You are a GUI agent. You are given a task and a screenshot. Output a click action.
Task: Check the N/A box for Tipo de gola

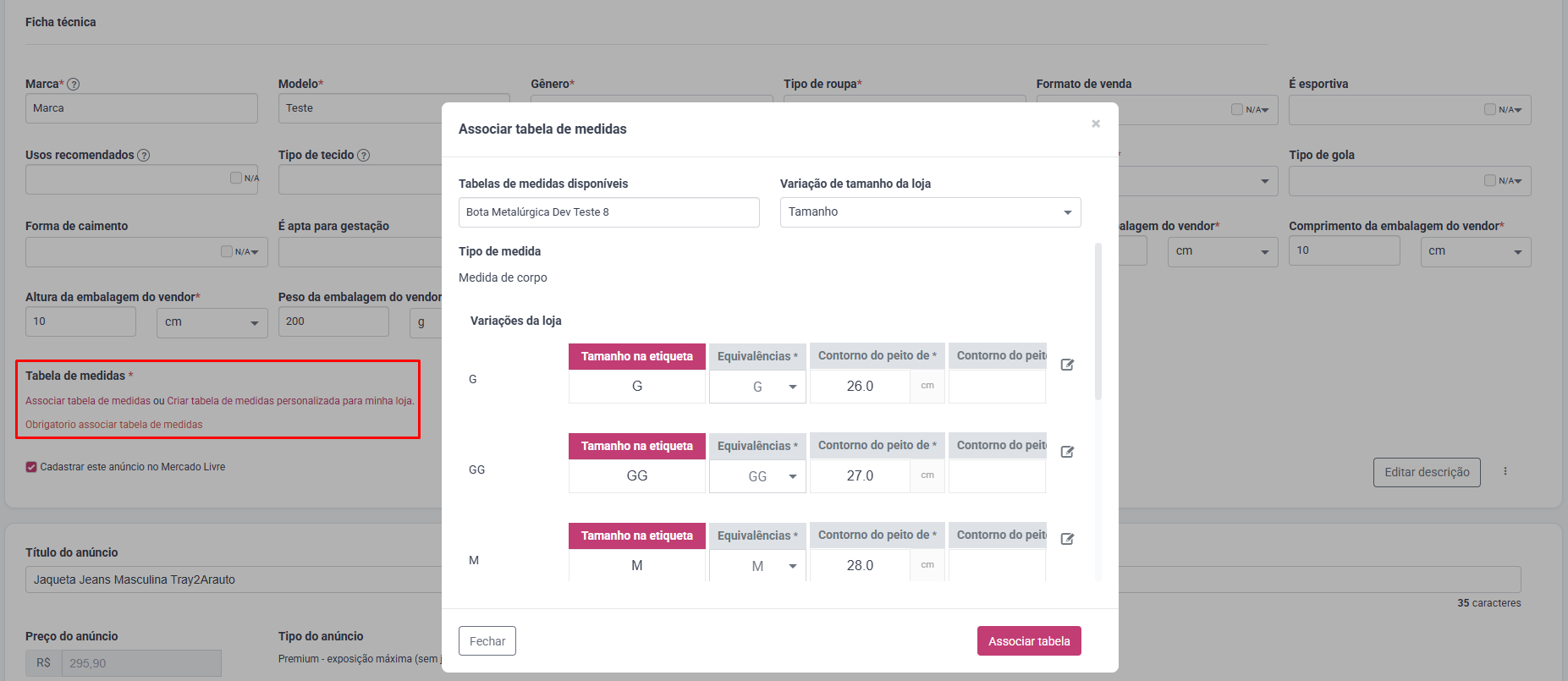pos(1490,180)
